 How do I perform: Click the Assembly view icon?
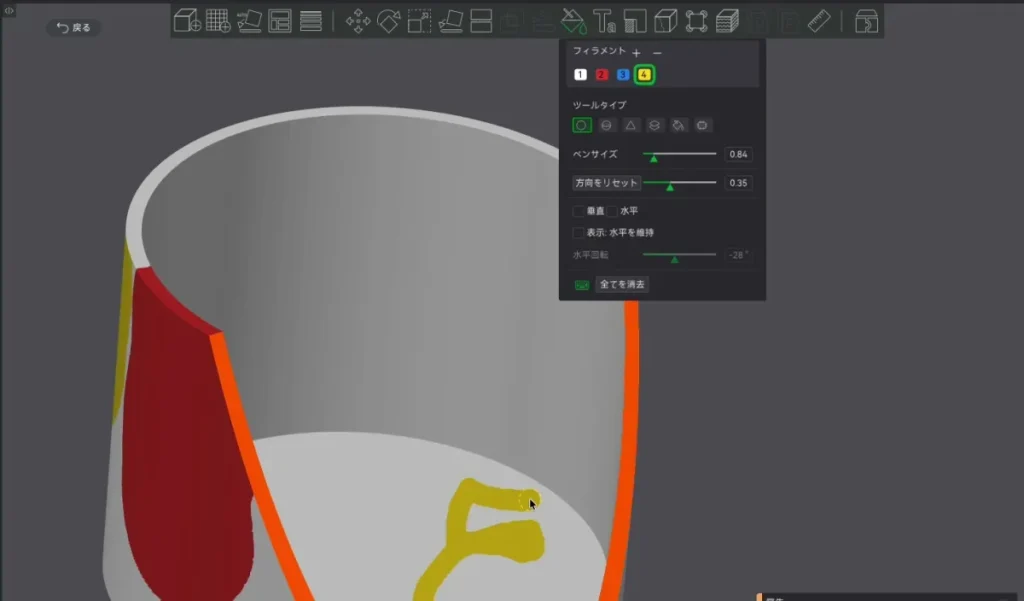tap(866, 21)
